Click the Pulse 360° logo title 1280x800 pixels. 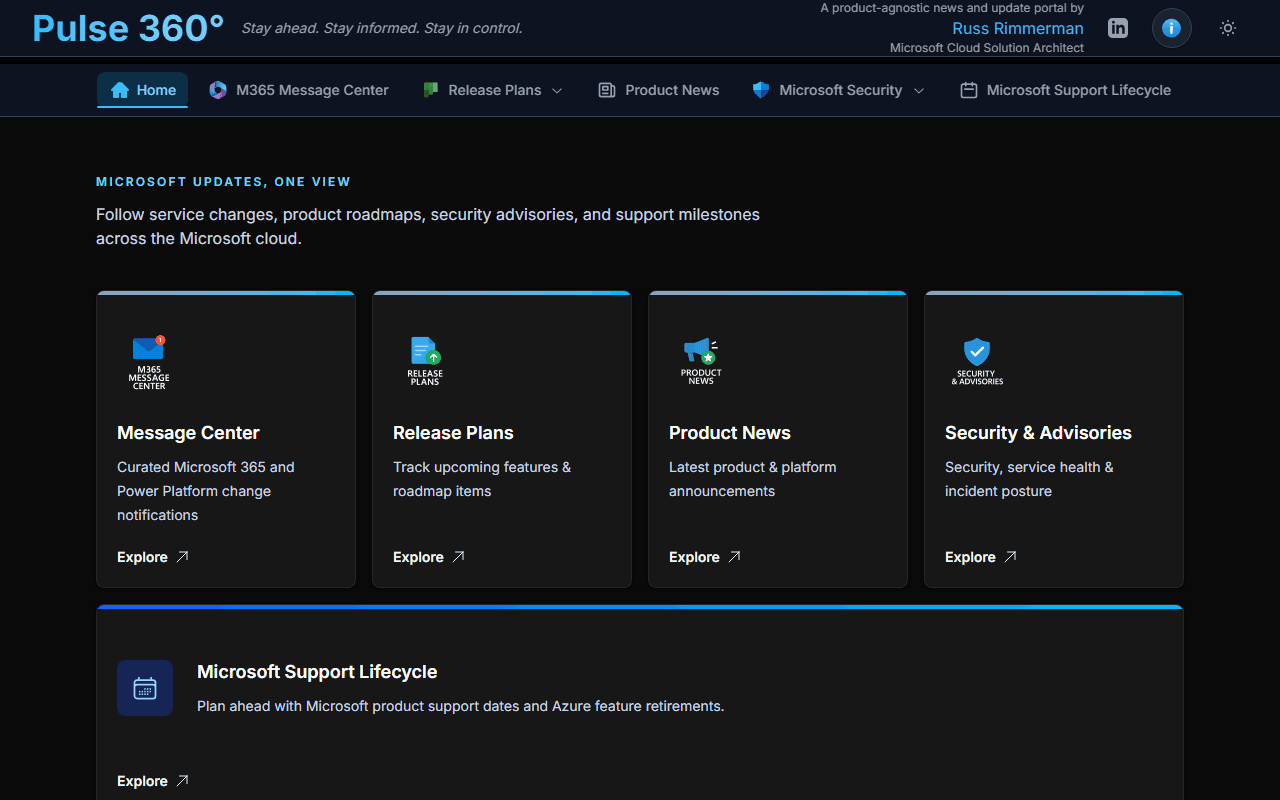128,28
